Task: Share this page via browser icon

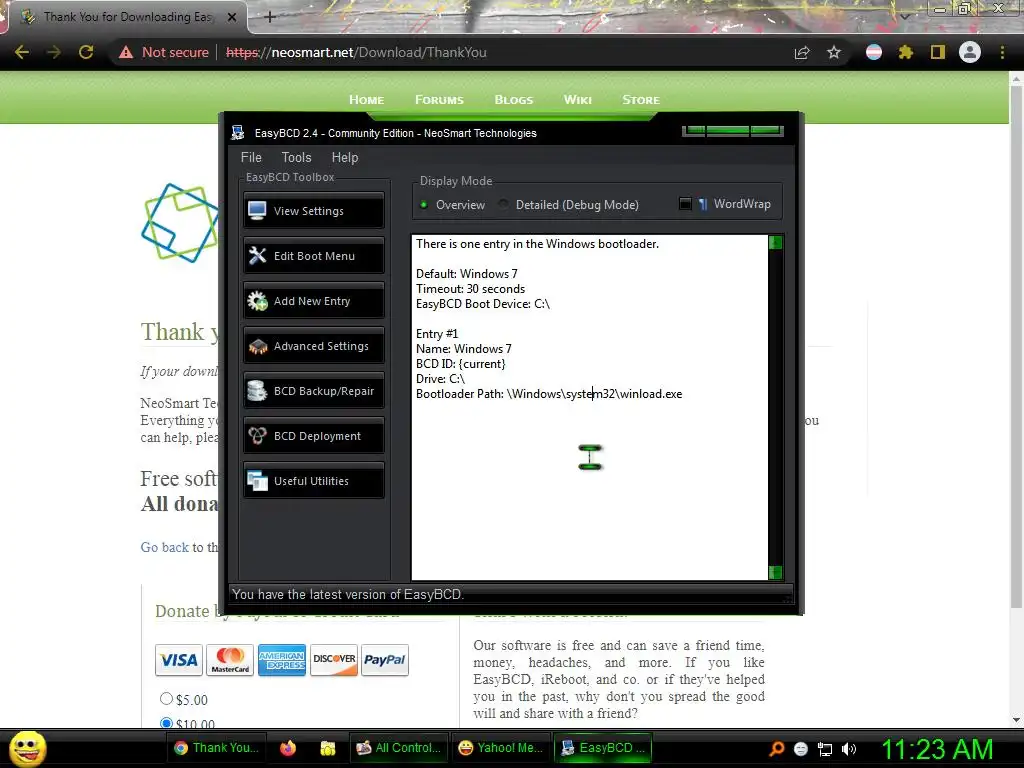Action: coord(802,52)
